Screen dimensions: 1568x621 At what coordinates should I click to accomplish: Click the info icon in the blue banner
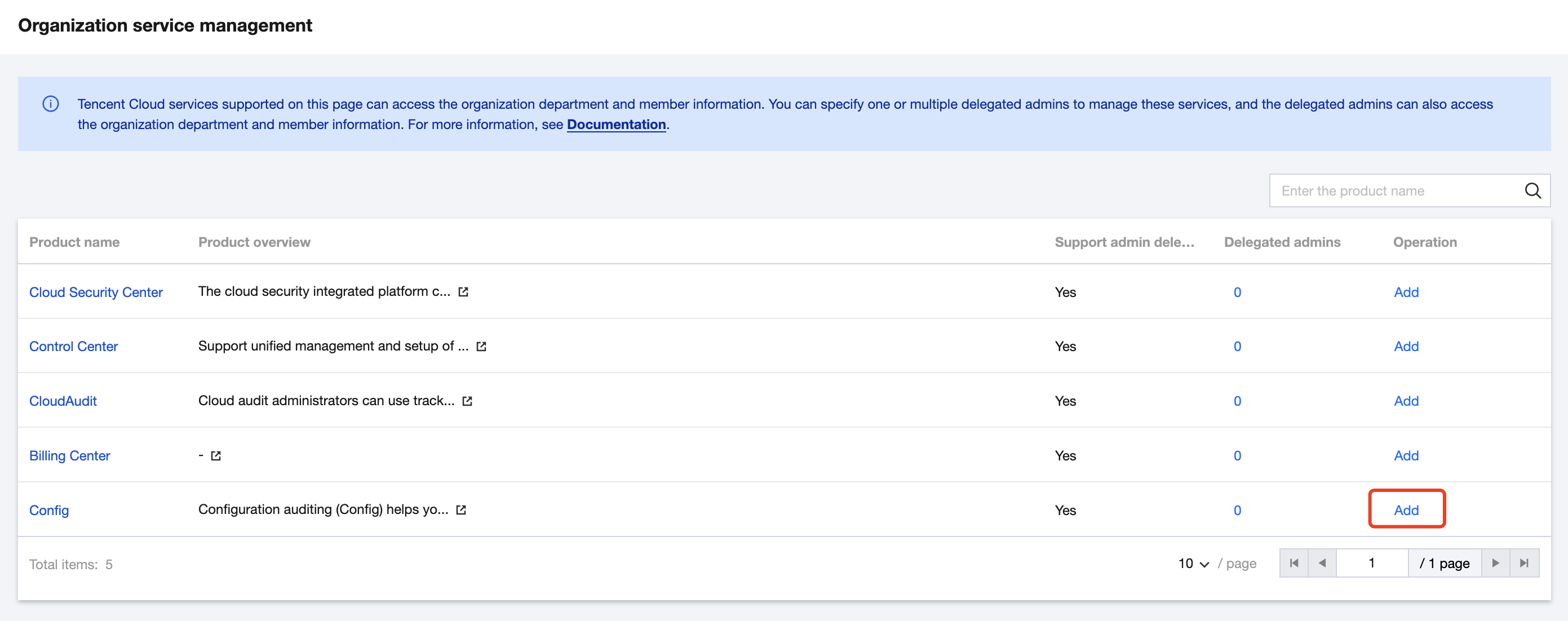[51, 104]
